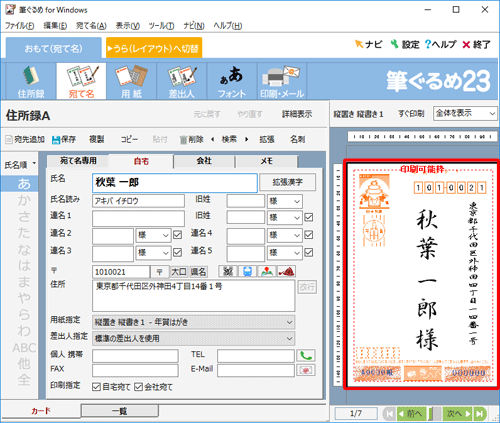The image size is (500, 423).
Task: Open the 氏名順 sort order dropdown
Action: (20, 165)
